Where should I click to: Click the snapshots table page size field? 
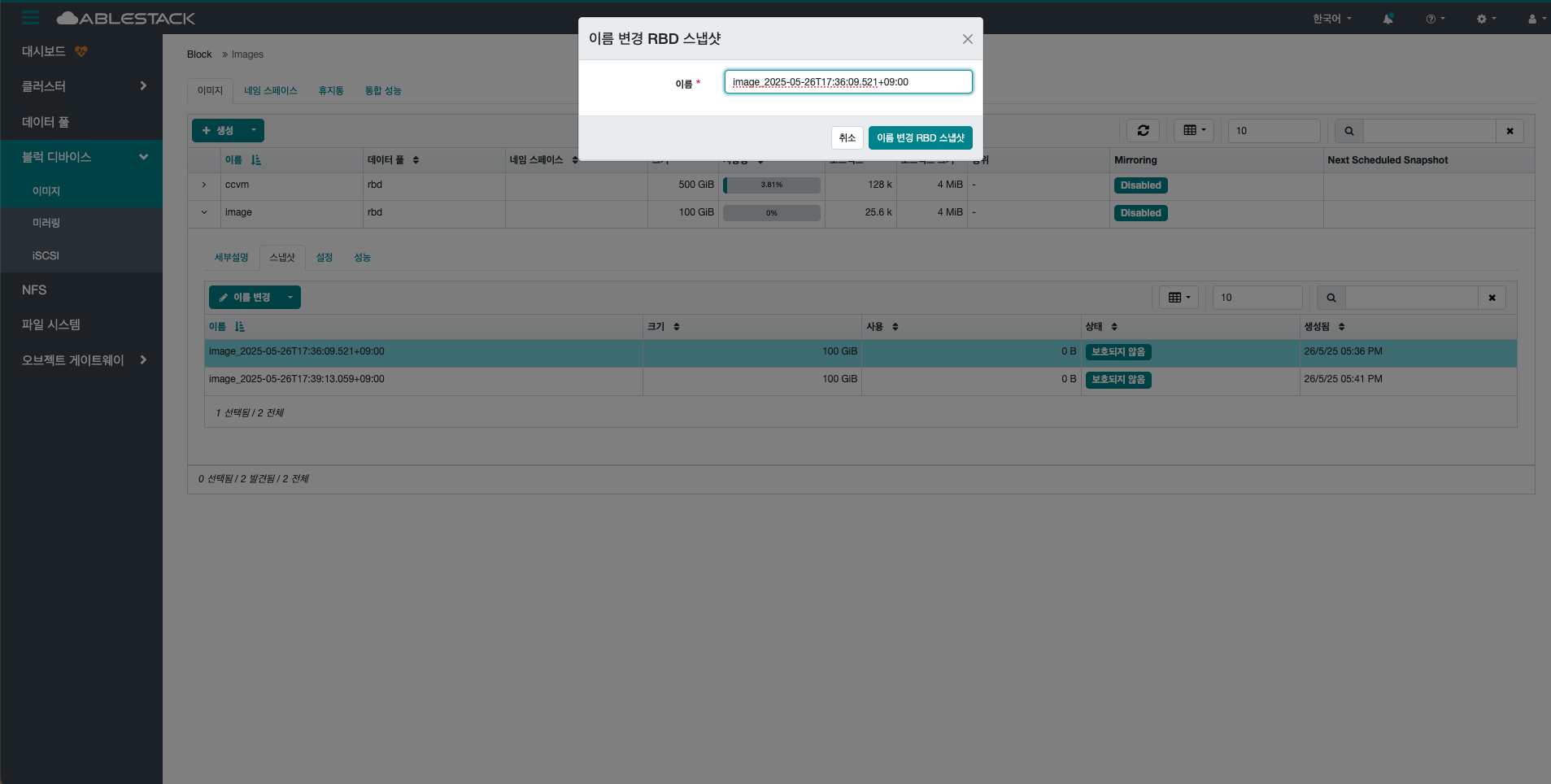[x=1257, y=298]
